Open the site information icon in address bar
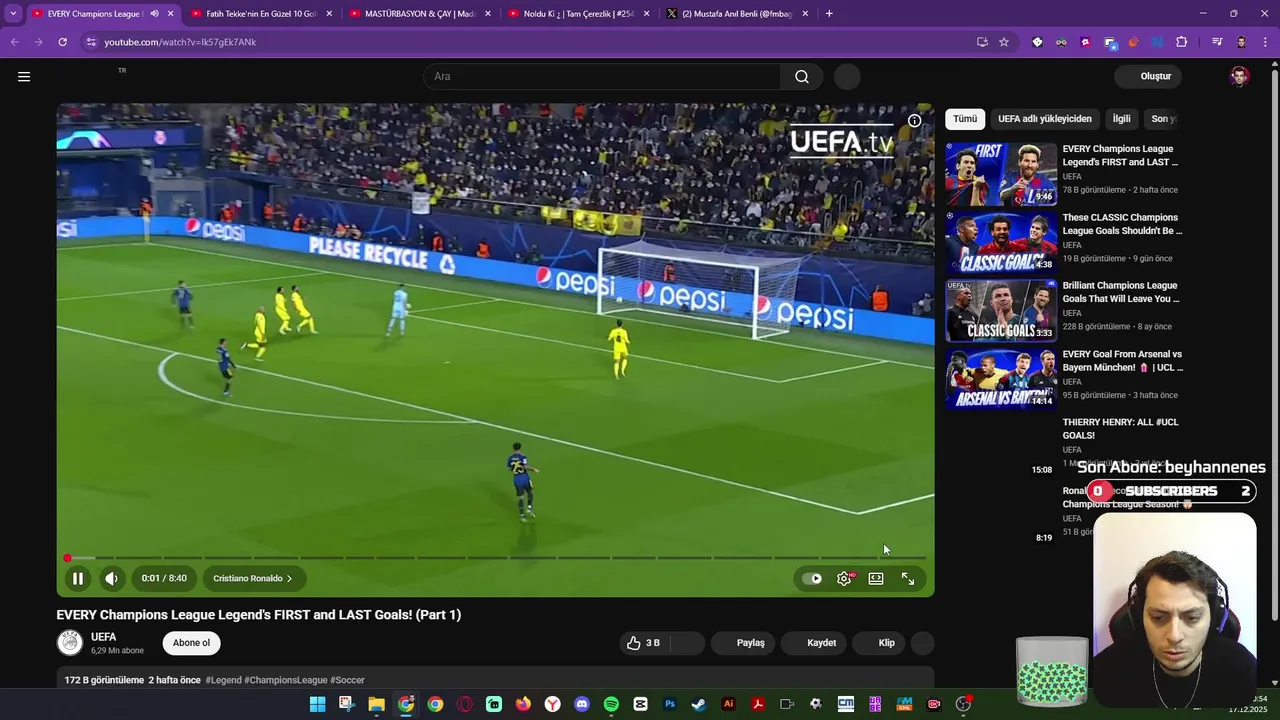Image resolution: width=1280 pixels, height=720 pixels. pyautogui.click(x=91, y=42)
